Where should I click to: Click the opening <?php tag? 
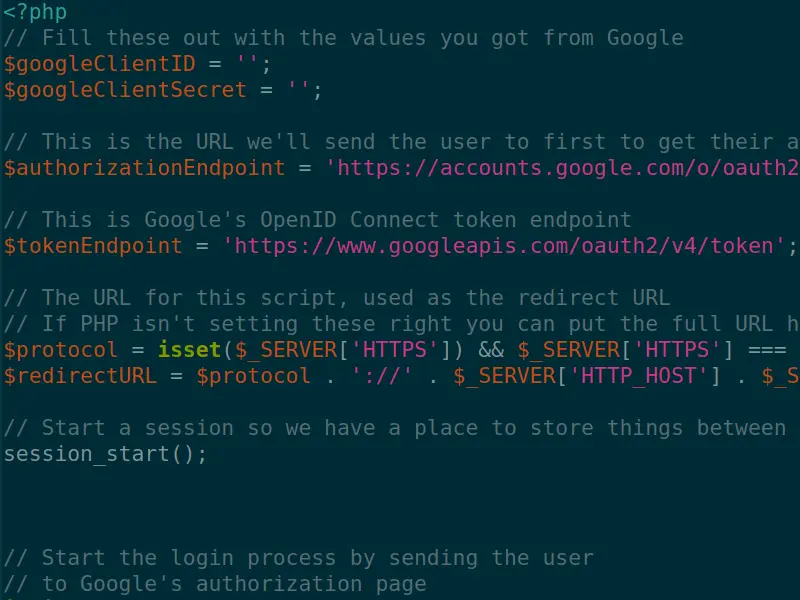pyautogui.click(x=36, y=12)
